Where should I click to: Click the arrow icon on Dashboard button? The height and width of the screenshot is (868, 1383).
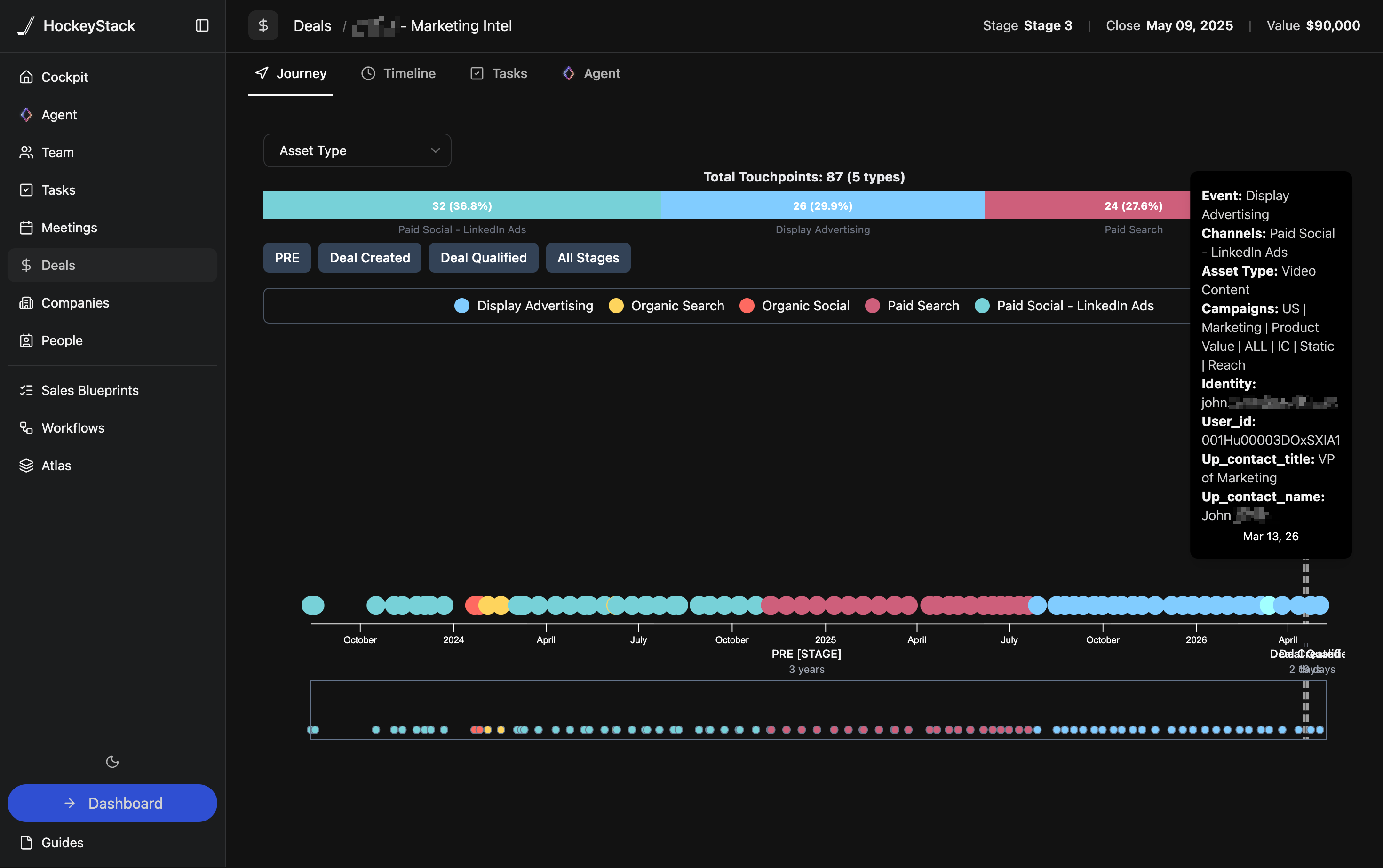pyautogui.click(x=70, y=803)
